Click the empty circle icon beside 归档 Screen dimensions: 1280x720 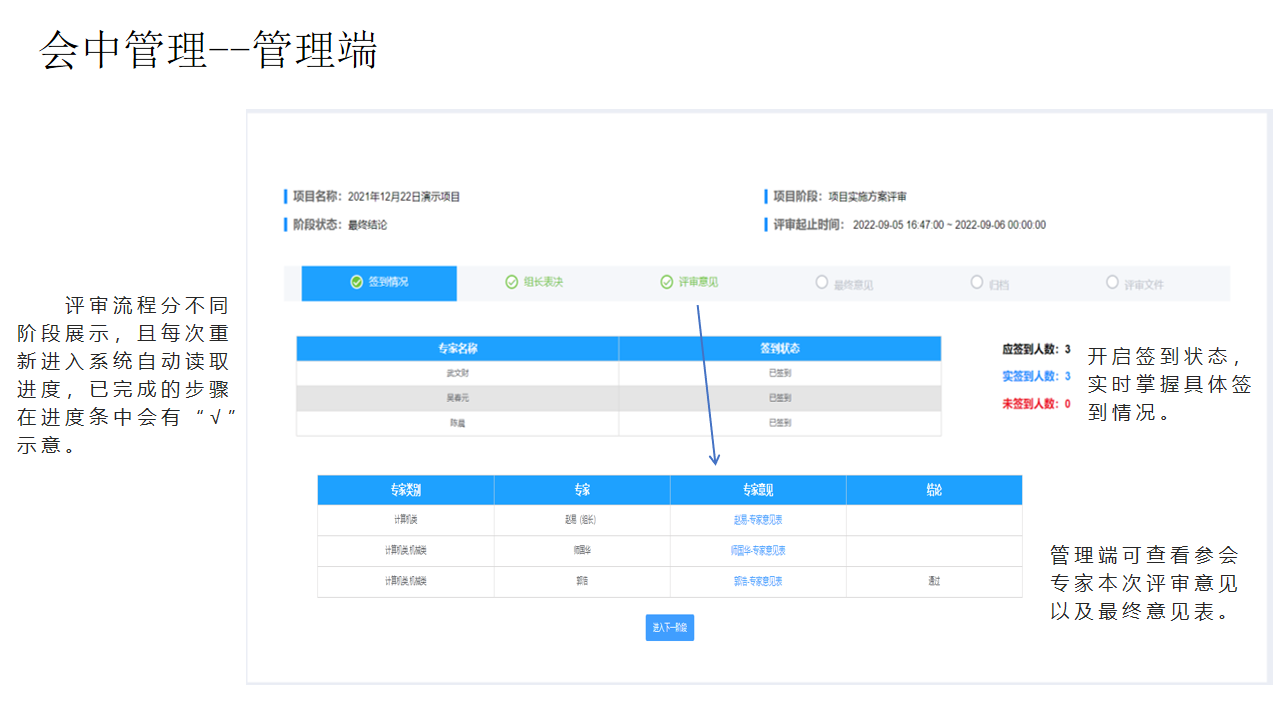[x=977, y=283]
